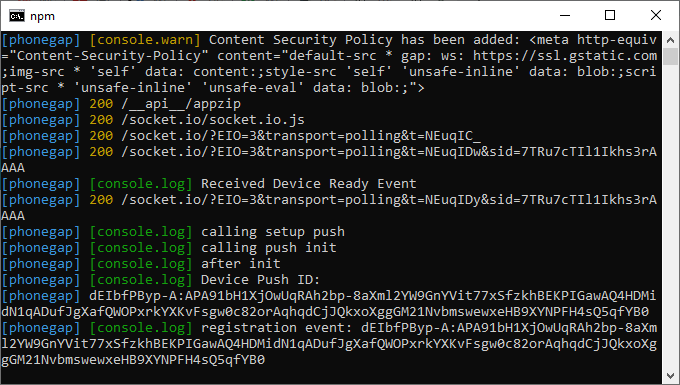Click the npm title bar text
Screen dimensions: 680x385
coord(42,16)
